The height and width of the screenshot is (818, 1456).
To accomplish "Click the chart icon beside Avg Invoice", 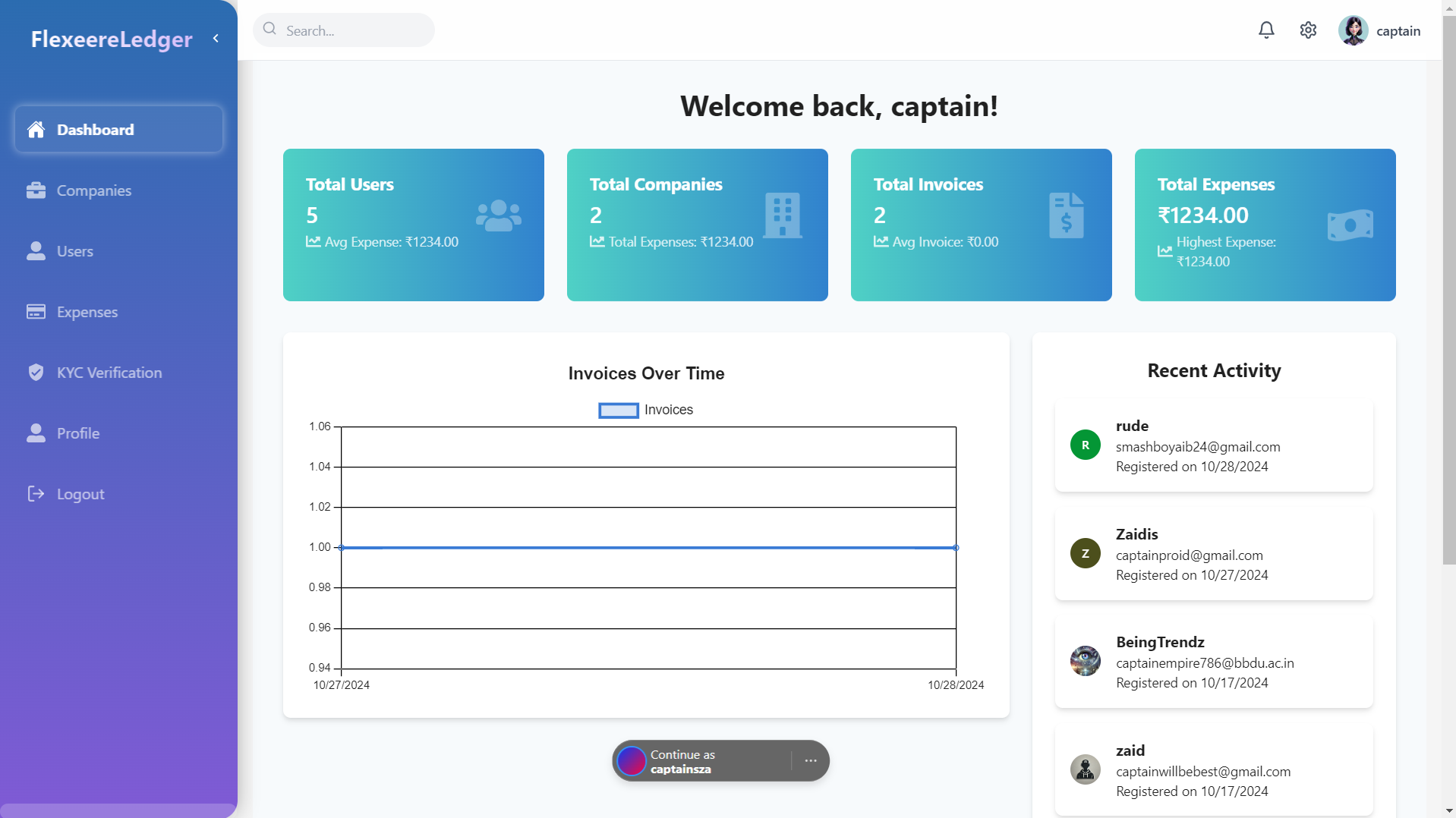I will pos(881,241).
